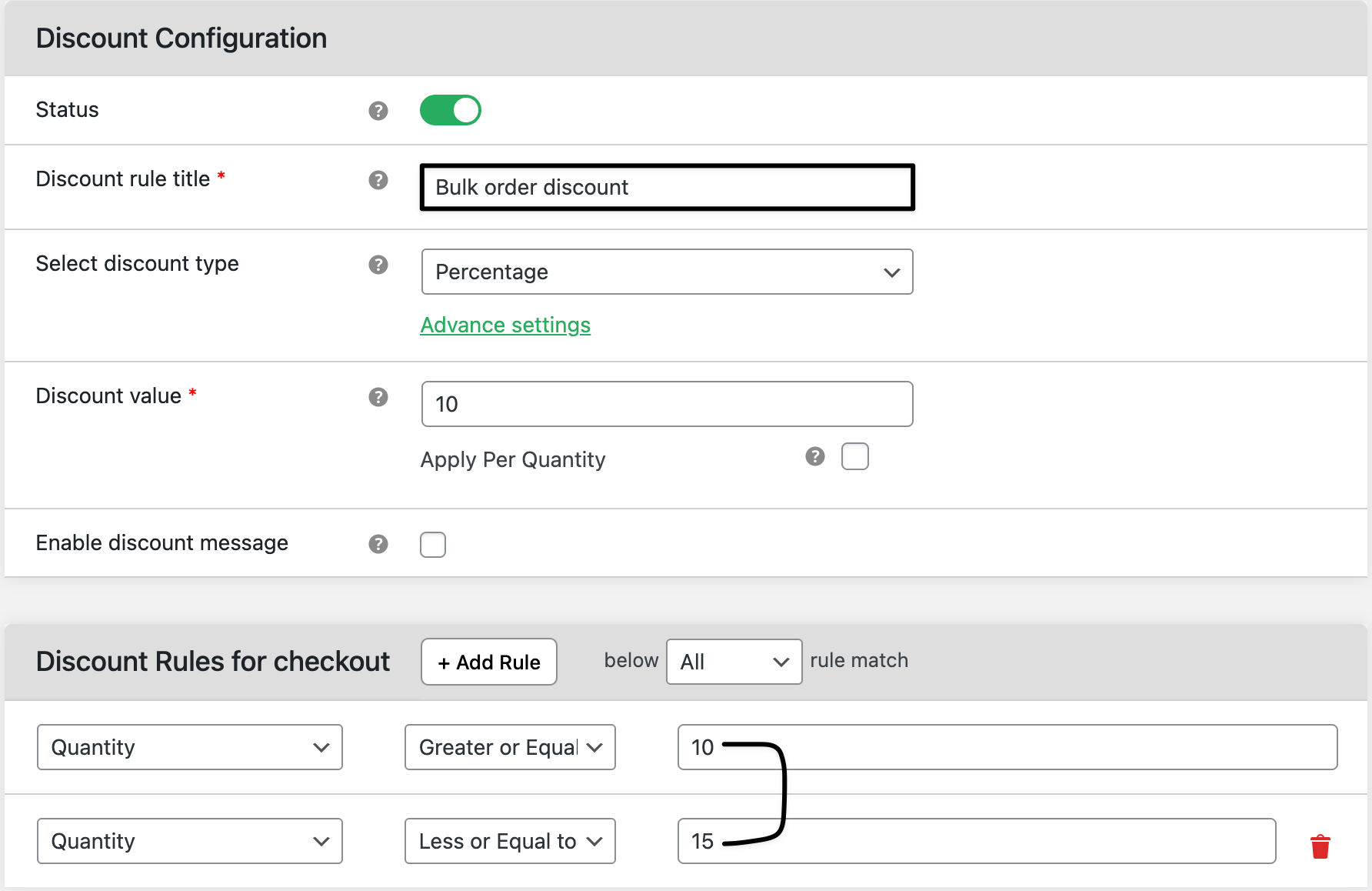Click the help icon next to Status
The width and height of the screenshot is (1372, 891).
tap(378, 111)
